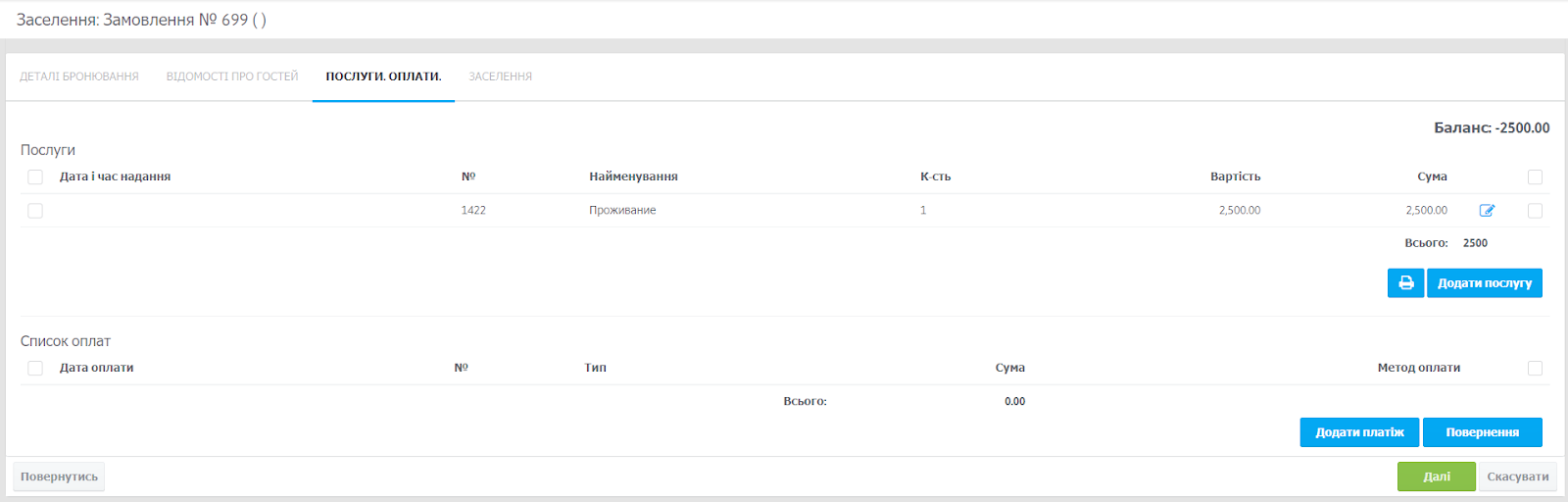Click the service number 1422

(473, 211)
